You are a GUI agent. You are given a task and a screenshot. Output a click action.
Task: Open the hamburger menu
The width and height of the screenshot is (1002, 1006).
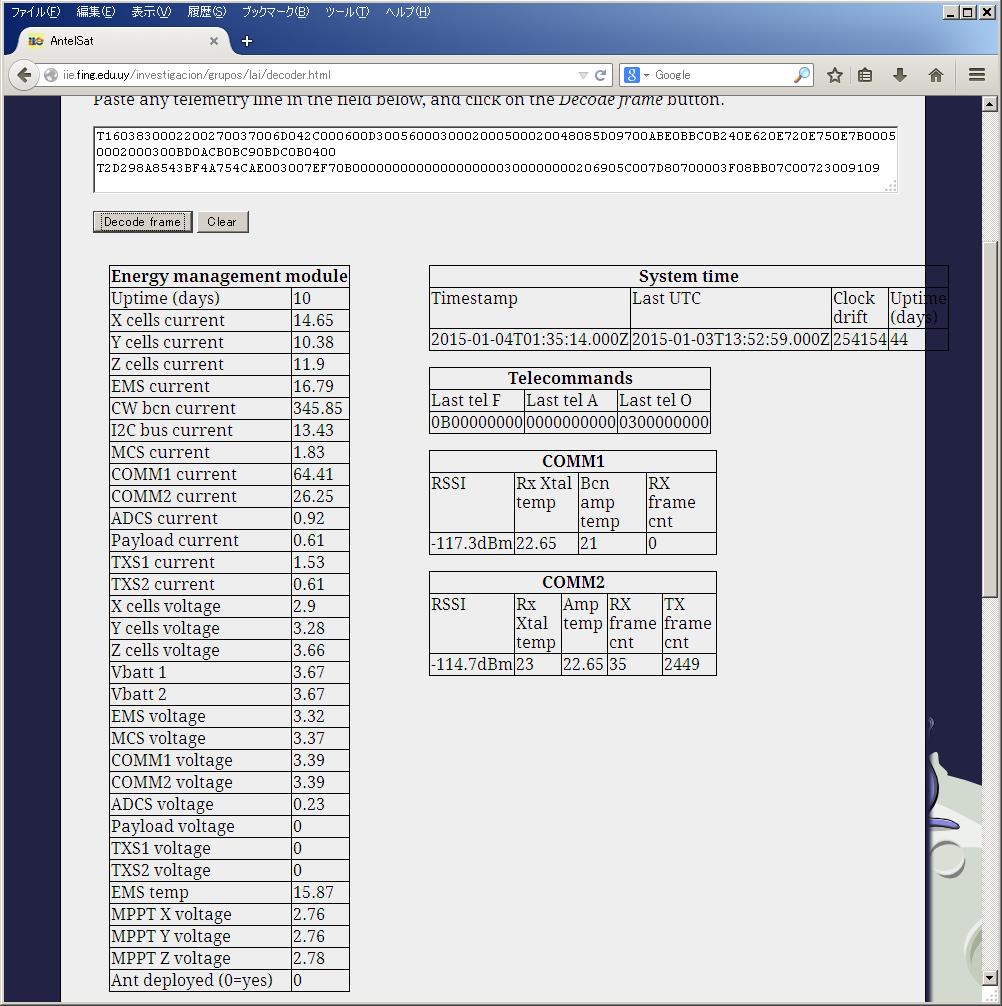[x=976, y=75]
